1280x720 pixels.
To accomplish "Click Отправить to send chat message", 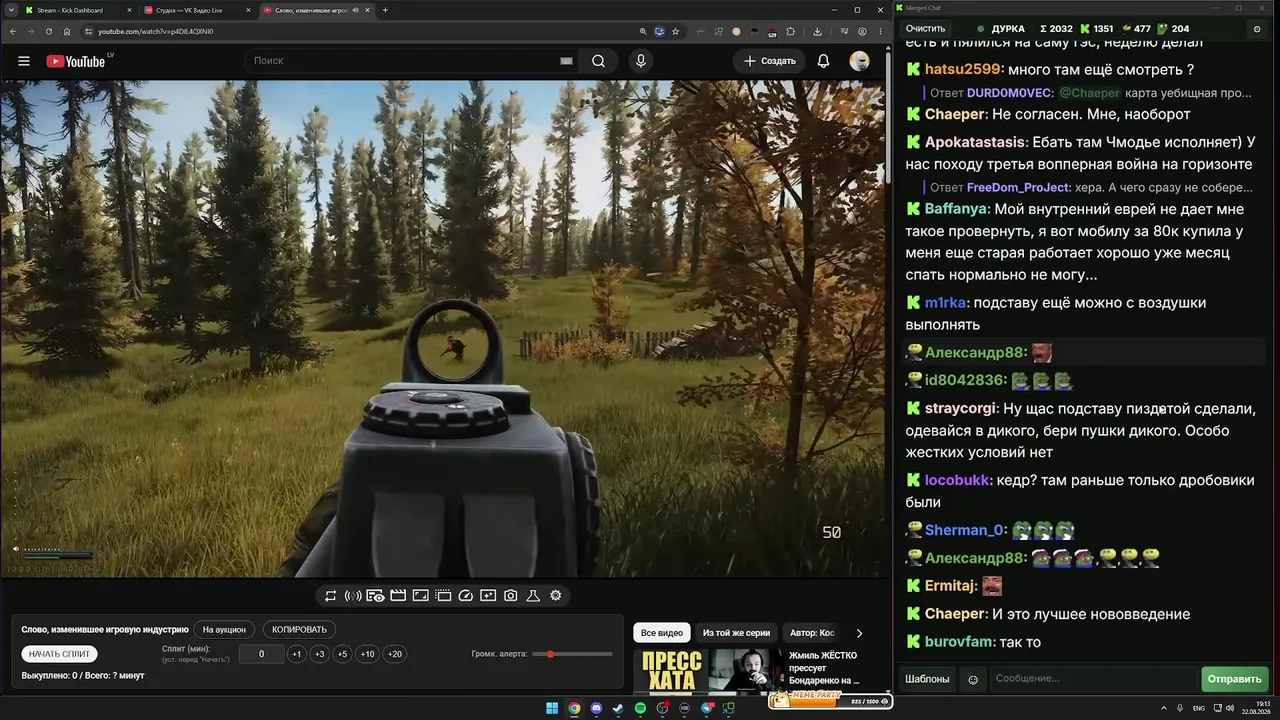I will 1234,679.
